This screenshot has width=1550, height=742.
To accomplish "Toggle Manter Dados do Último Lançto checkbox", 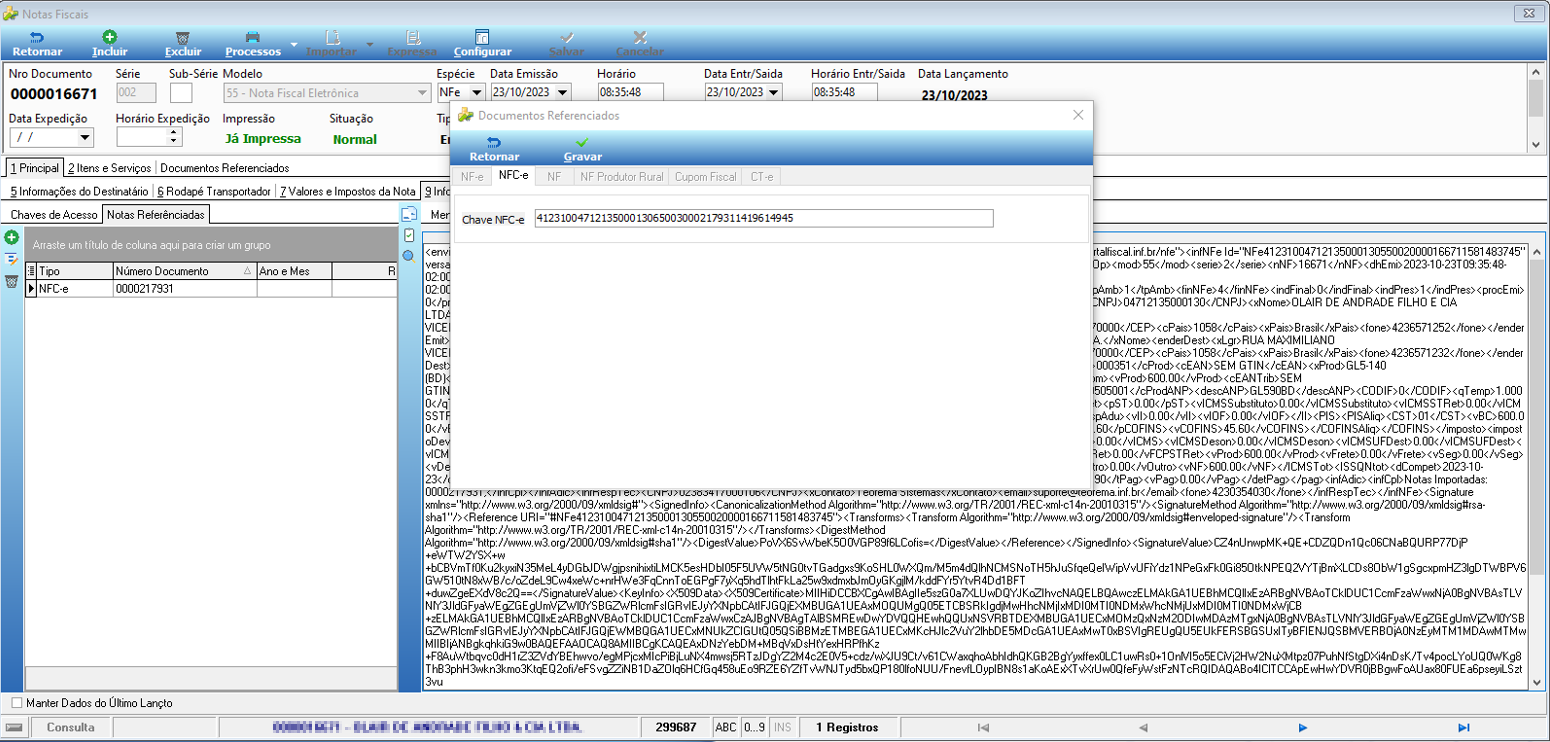I will [16, 703].
